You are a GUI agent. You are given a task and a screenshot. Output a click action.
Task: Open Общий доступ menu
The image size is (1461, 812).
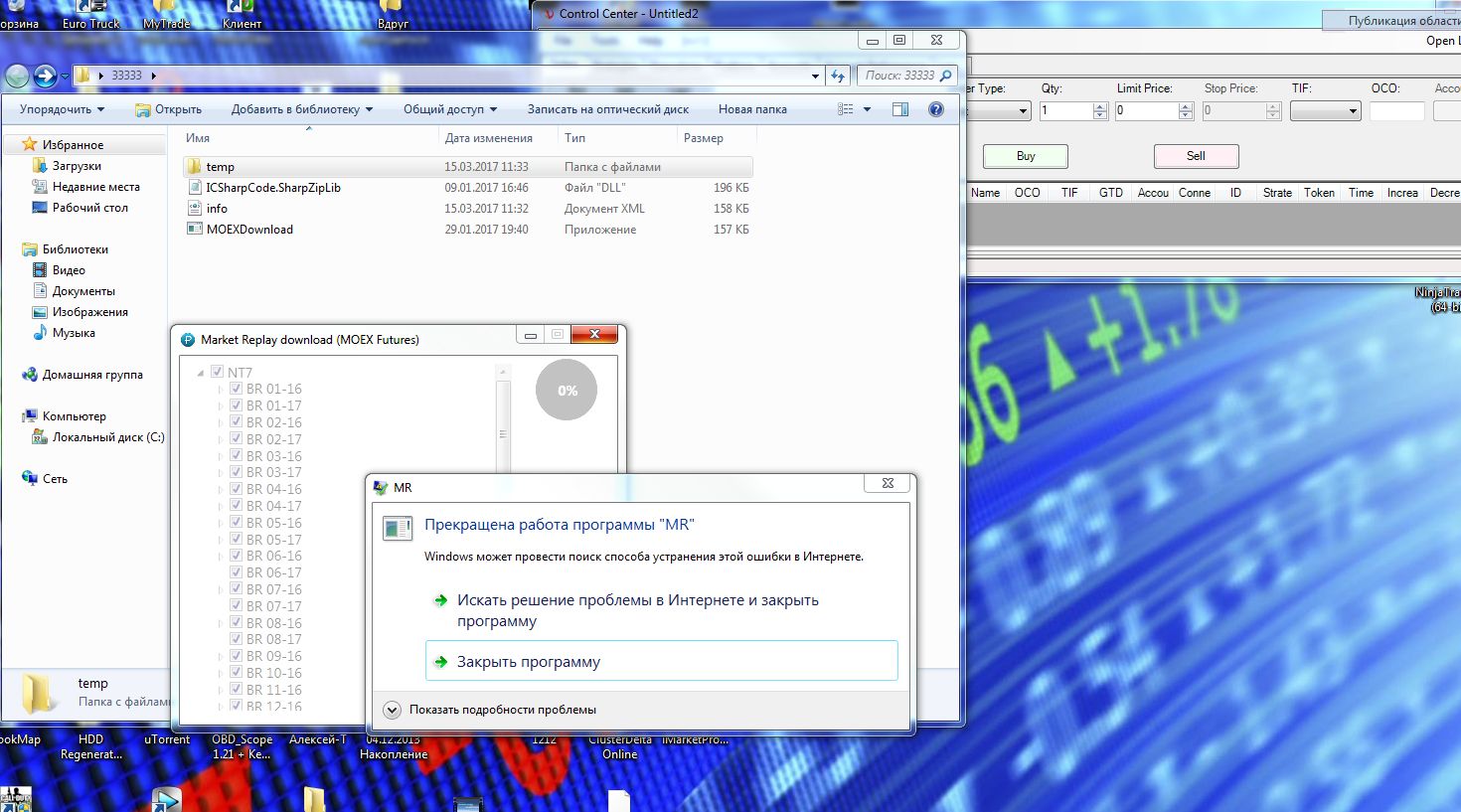tap(449, 109)
